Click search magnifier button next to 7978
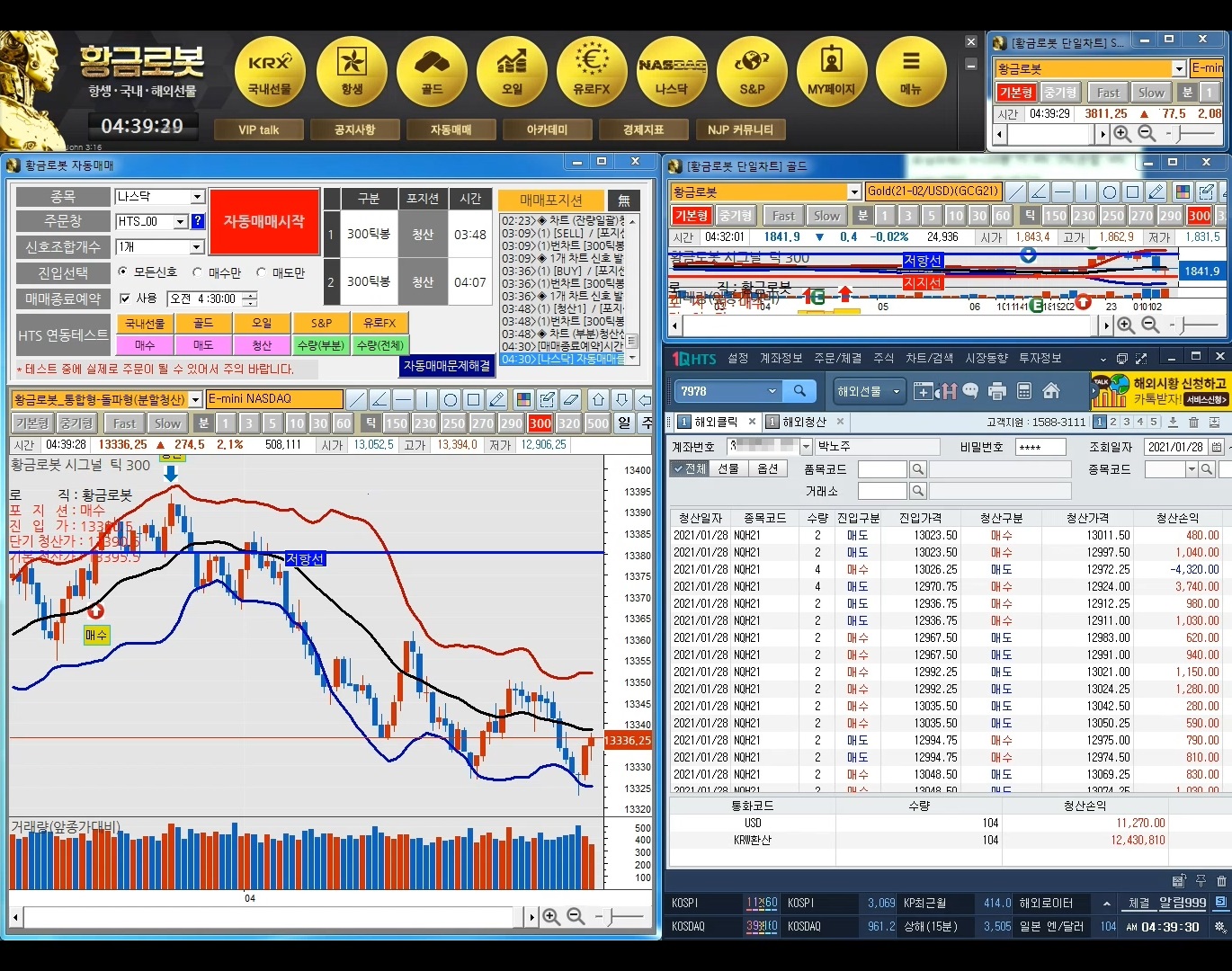 [799, 391]
